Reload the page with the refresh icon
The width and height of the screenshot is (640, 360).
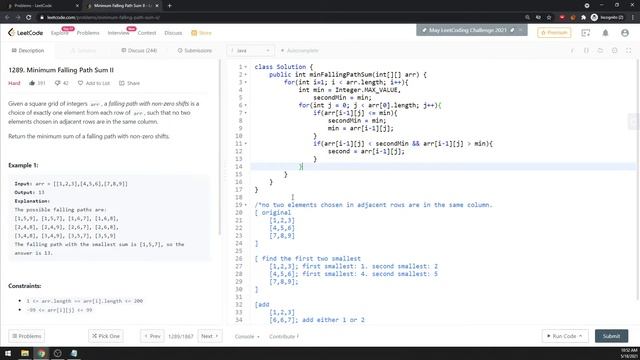pos(29,17)
